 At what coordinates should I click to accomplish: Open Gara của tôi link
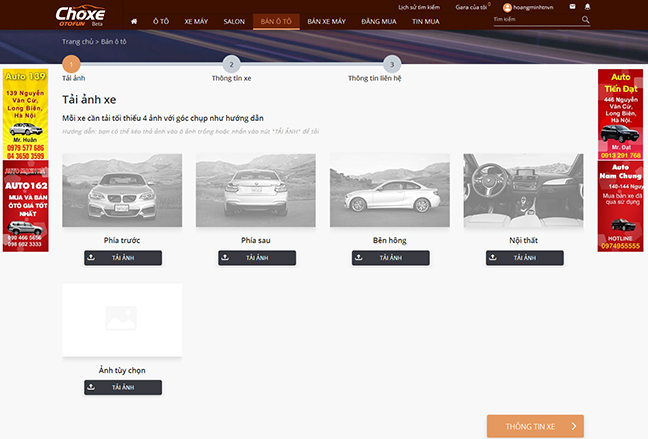[x=471, y=7]
